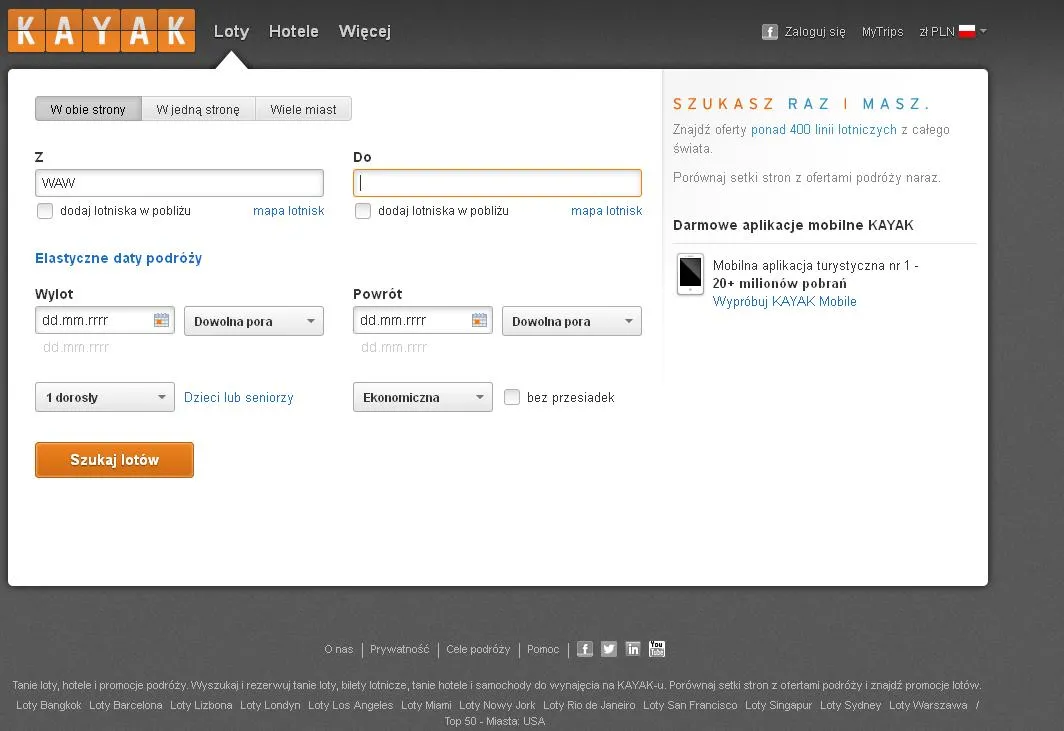Open the zł PLN currency dropdown arrow
Viewport: 1064px width, 731px height.
coord(983,31)
